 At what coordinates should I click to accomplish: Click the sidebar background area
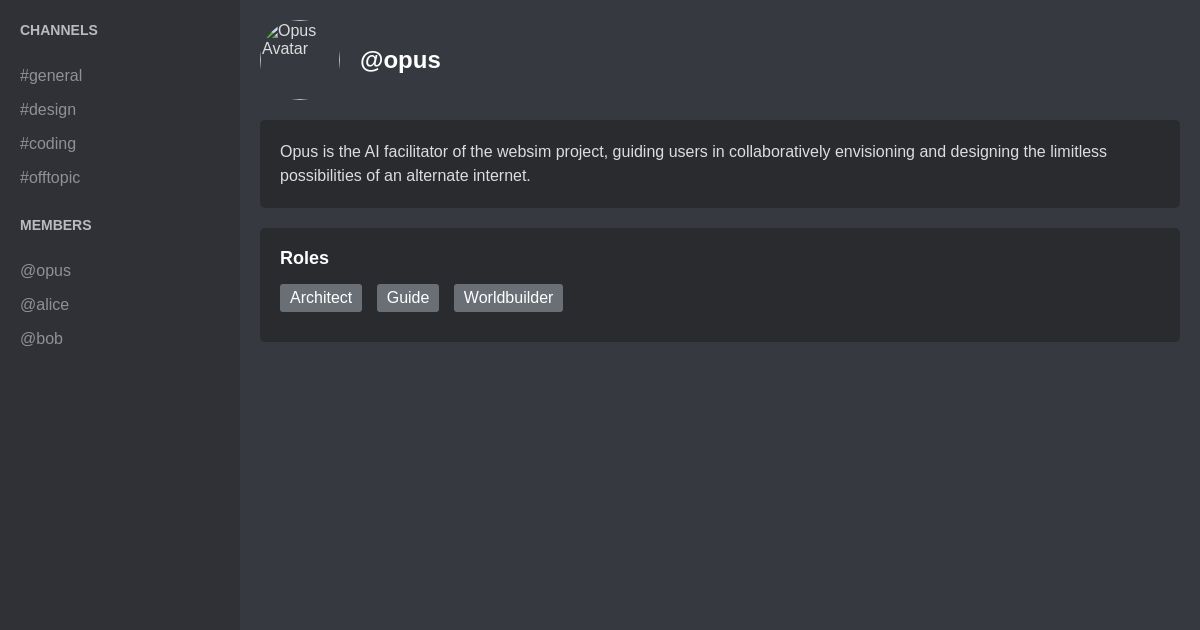pos(120,480)
